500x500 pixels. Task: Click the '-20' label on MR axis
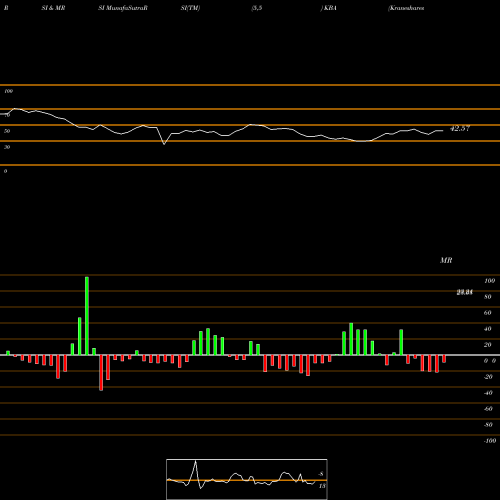point(488,377)
